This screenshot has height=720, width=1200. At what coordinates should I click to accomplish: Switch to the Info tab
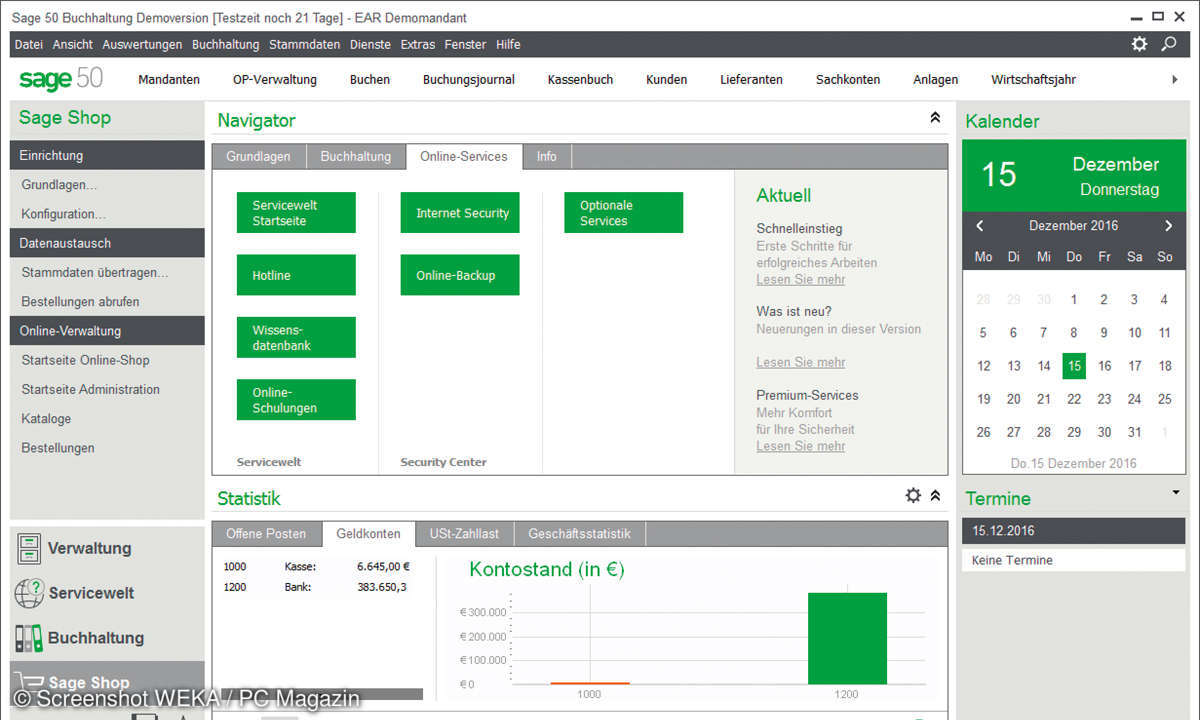pos(547,157)
